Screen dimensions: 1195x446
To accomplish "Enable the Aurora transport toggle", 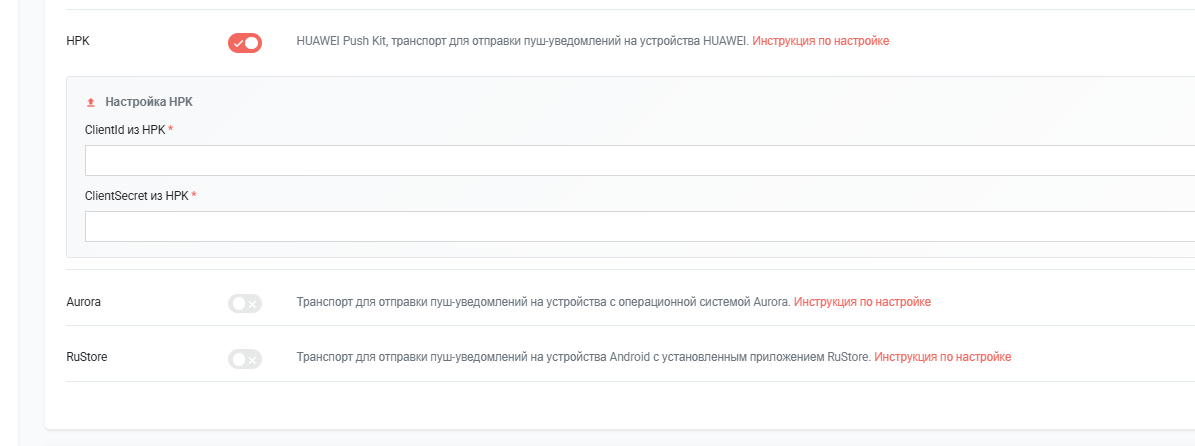I will click(x=245, y=303).
